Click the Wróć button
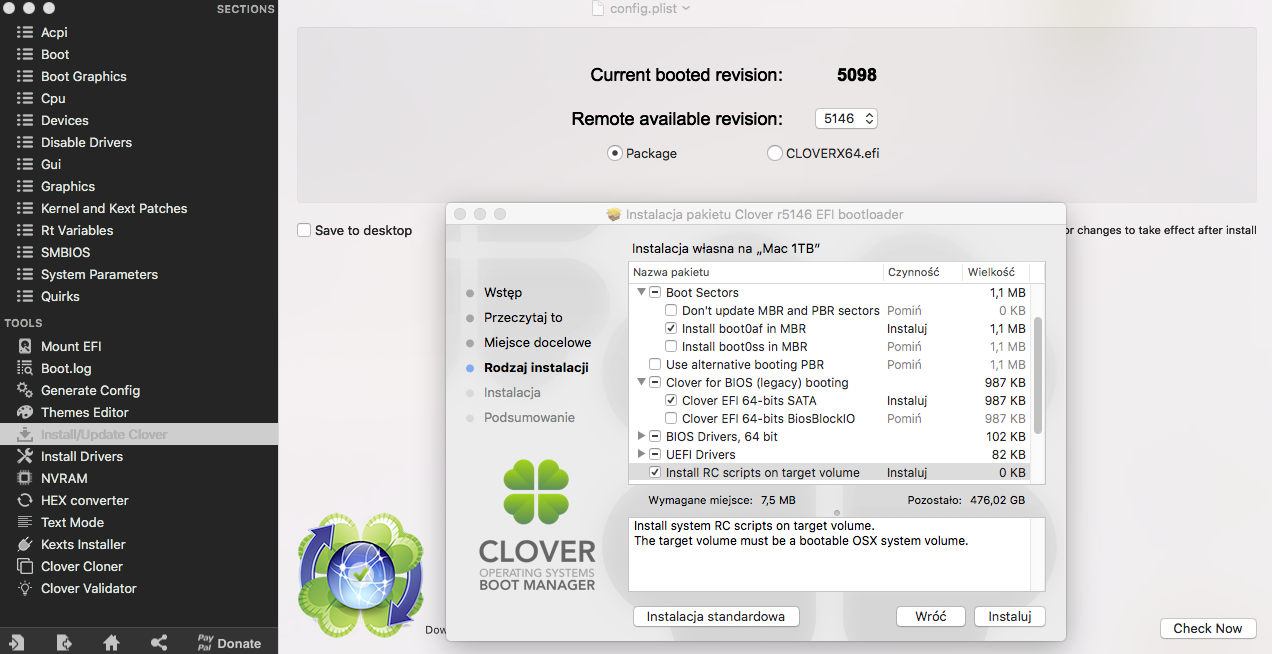Image resolution: width=1272 pixels, height=654 pixels. [931, 616]
